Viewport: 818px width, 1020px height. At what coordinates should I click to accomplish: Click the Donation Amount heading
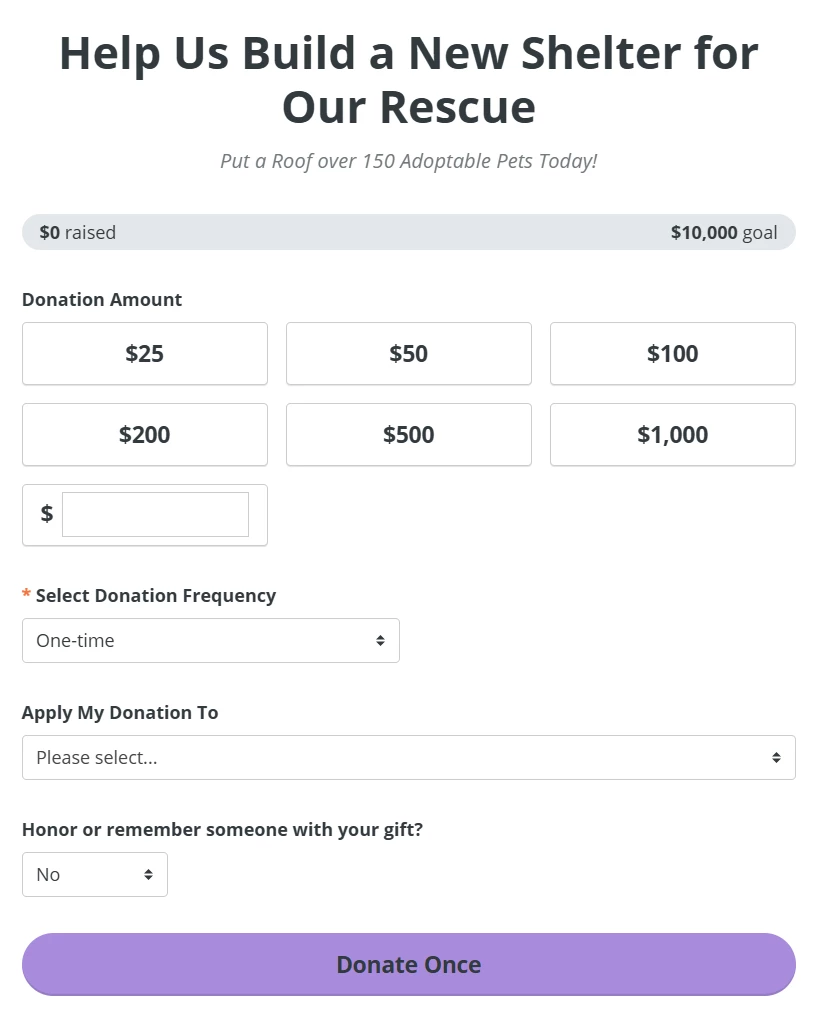point(101,299)
